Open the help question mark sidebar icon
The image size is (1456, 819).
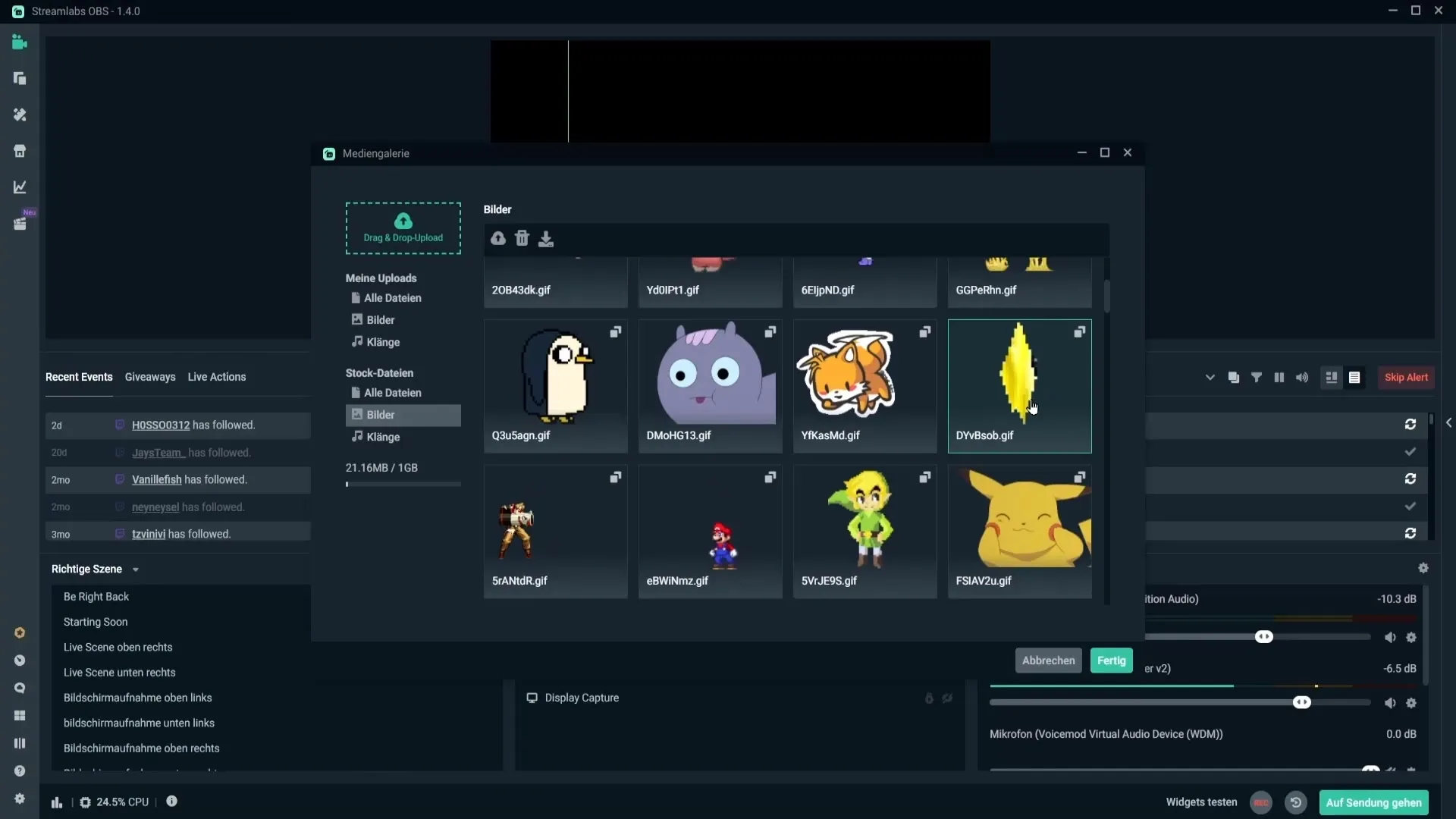20,770
